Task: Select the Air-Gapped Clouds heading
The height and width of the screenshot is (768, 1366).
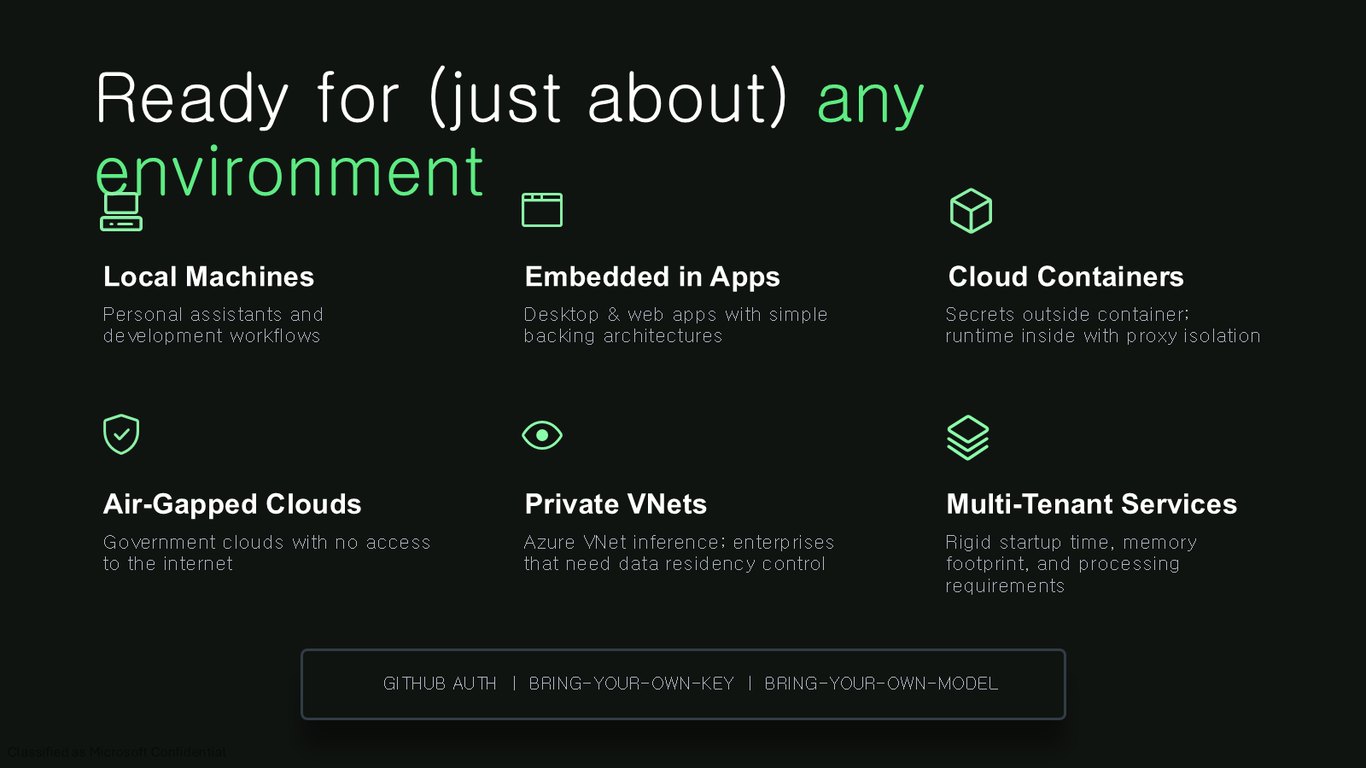Action: pos(232,504)
